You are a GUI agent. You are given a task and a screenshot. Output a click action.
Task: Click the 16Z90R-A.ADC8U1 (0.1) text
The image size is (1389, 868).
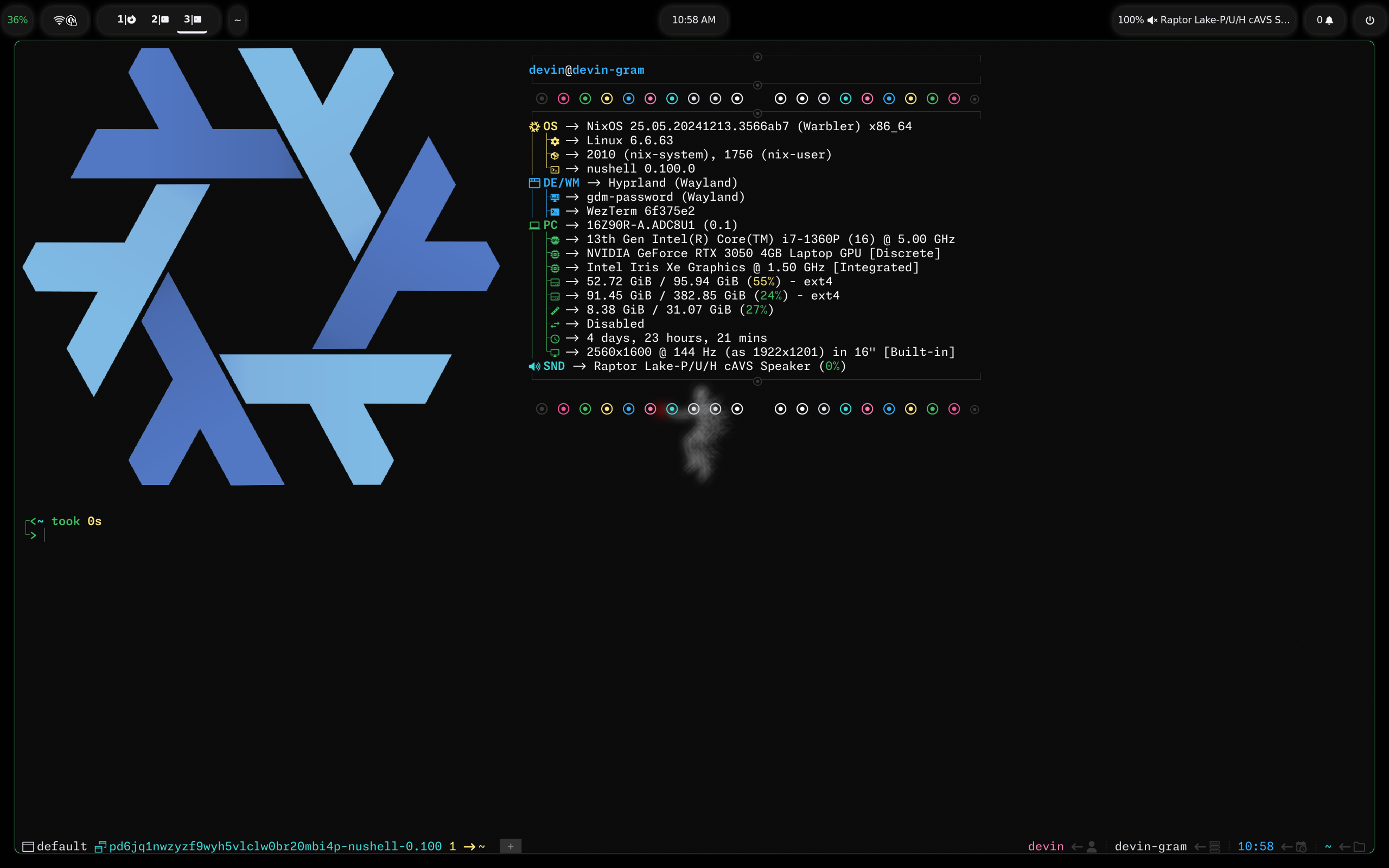(x=662, y=225)
